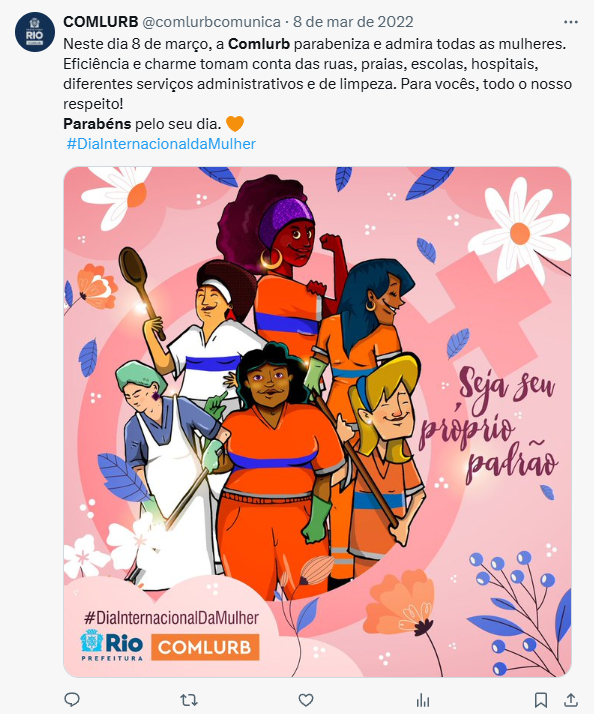Screen dimensions: 594x714
Task: Click the orange COMLURB logo in image
Action: pyautogui.click(x=205, y=647)
